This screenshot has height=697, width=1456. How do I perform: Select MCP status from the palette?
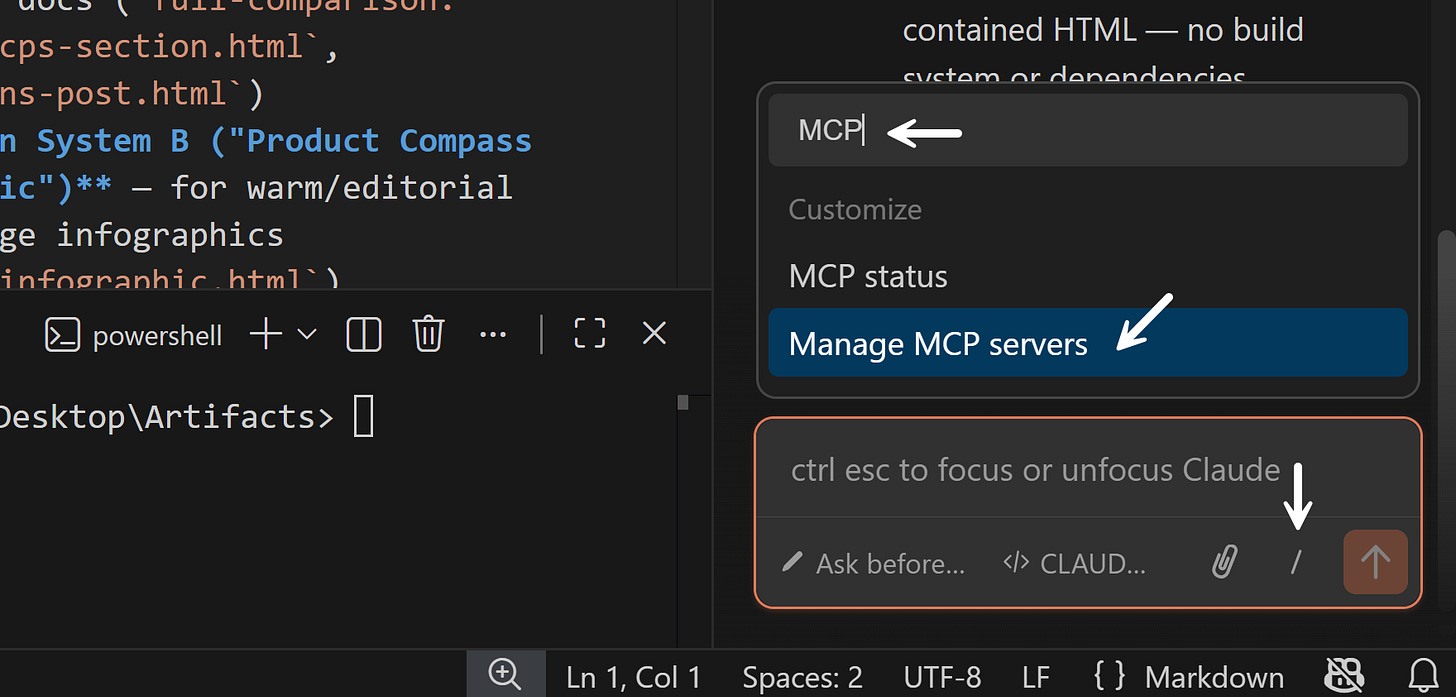coord(867,276)
